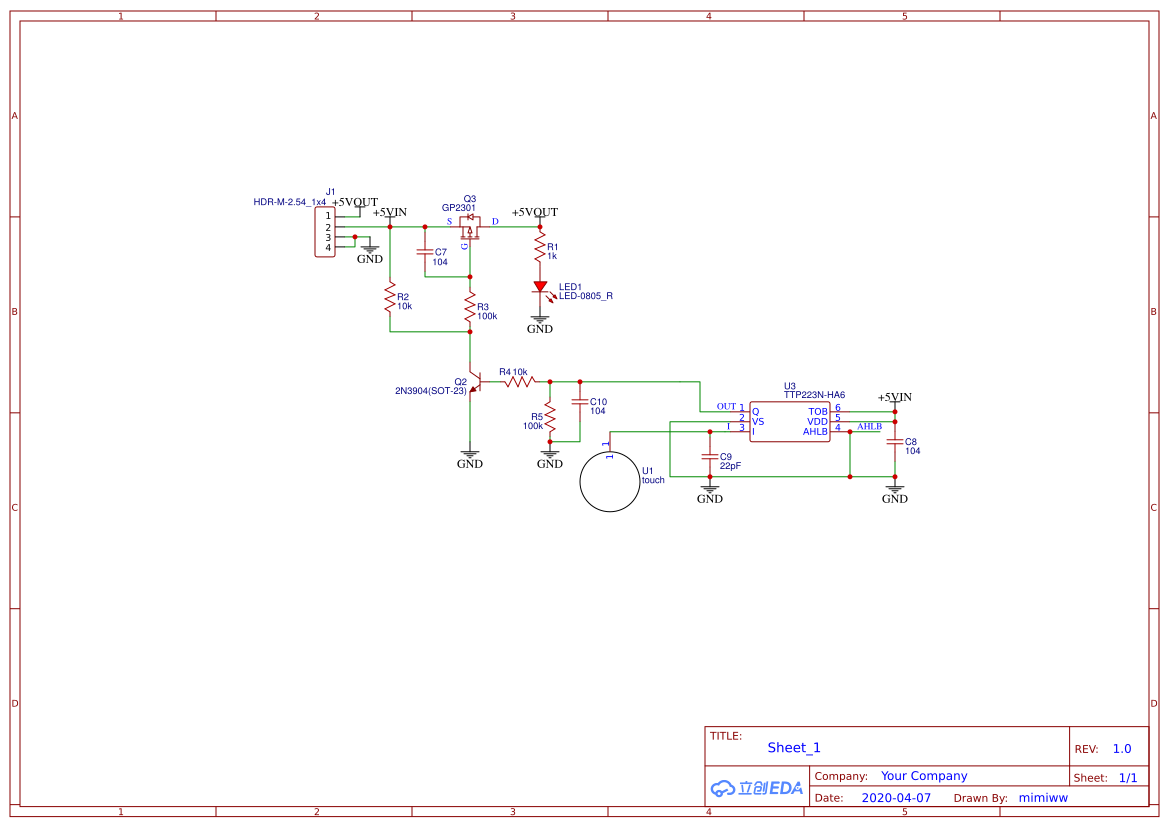Select the date 2020-04-07 field
This screenshot has width=1169, height=827.
coord(896,798)
